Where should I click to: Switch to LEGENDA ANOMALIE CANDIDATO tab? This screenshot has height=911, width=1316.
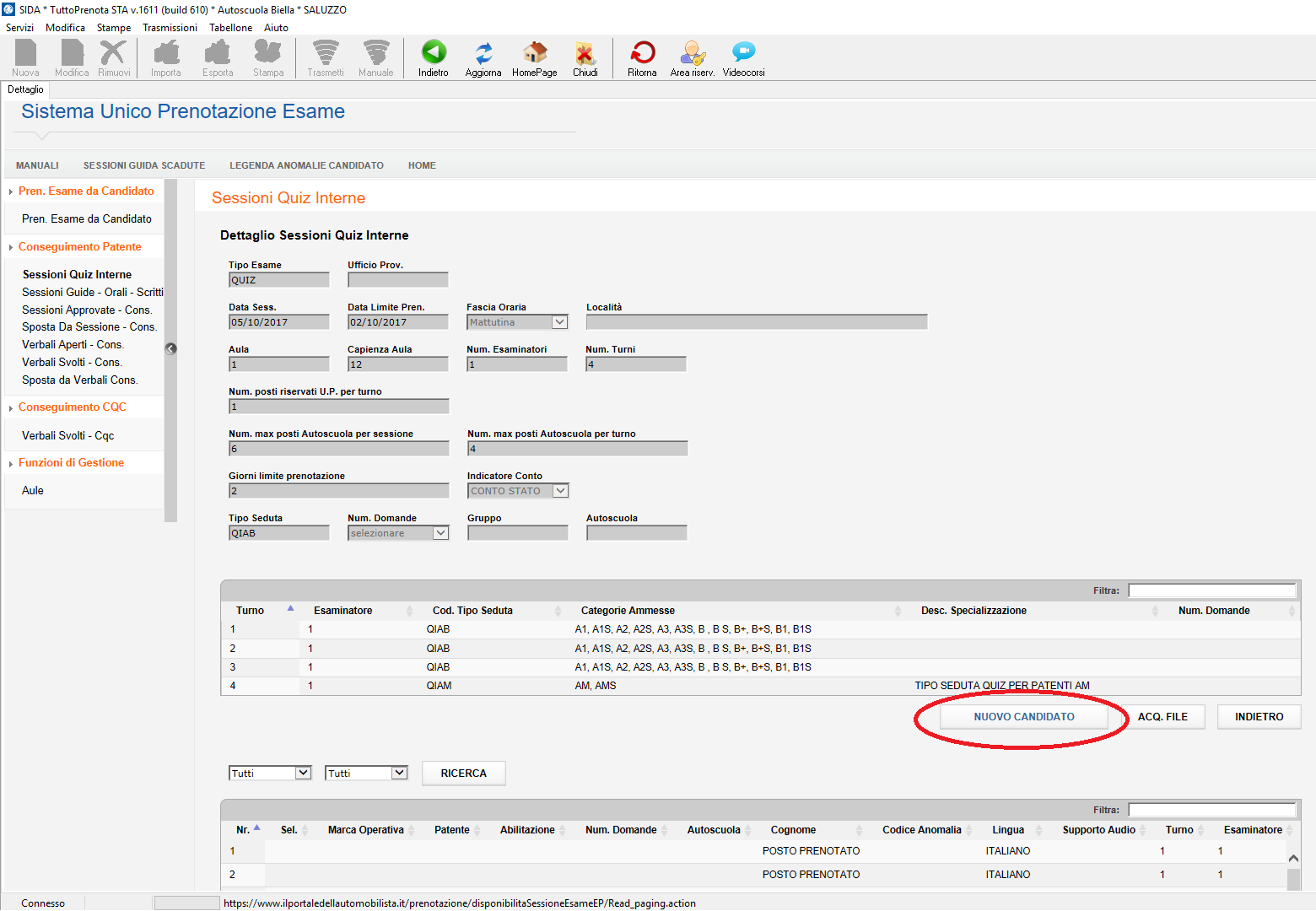(x=306, y=165)
